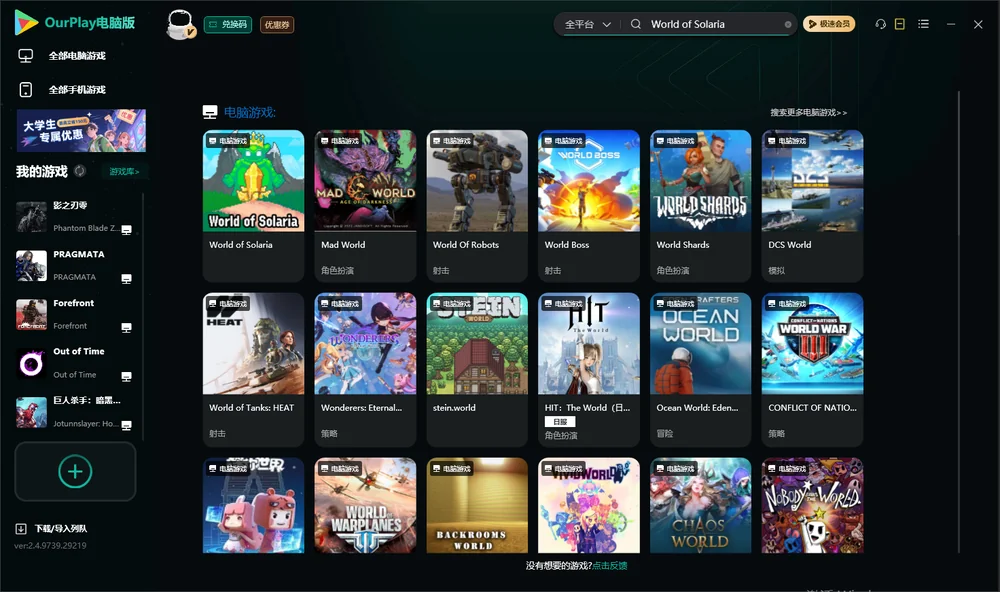1000x592 pixels.
Task: Click the PC icon on Forefront row
Action: tap(126, 328)
